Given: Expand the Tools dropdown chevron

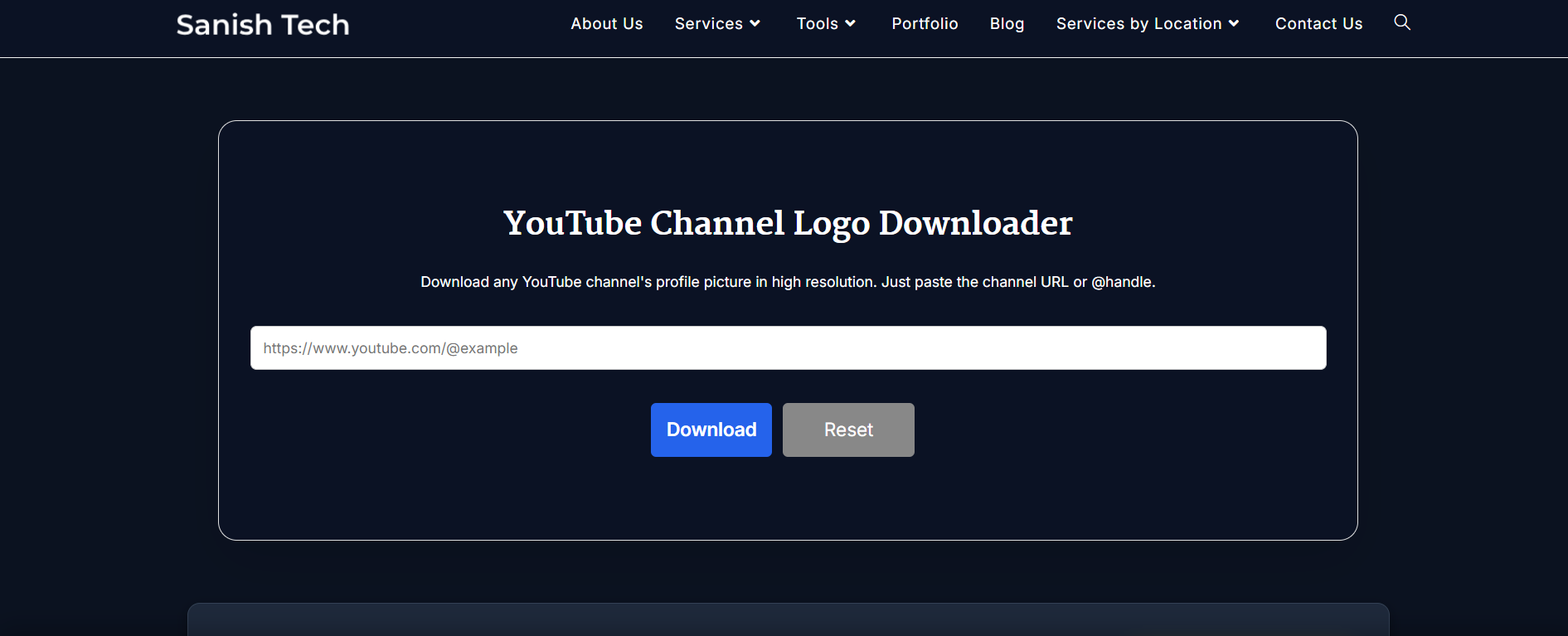Looking at the screenshot, I should (x=850, y=24).
